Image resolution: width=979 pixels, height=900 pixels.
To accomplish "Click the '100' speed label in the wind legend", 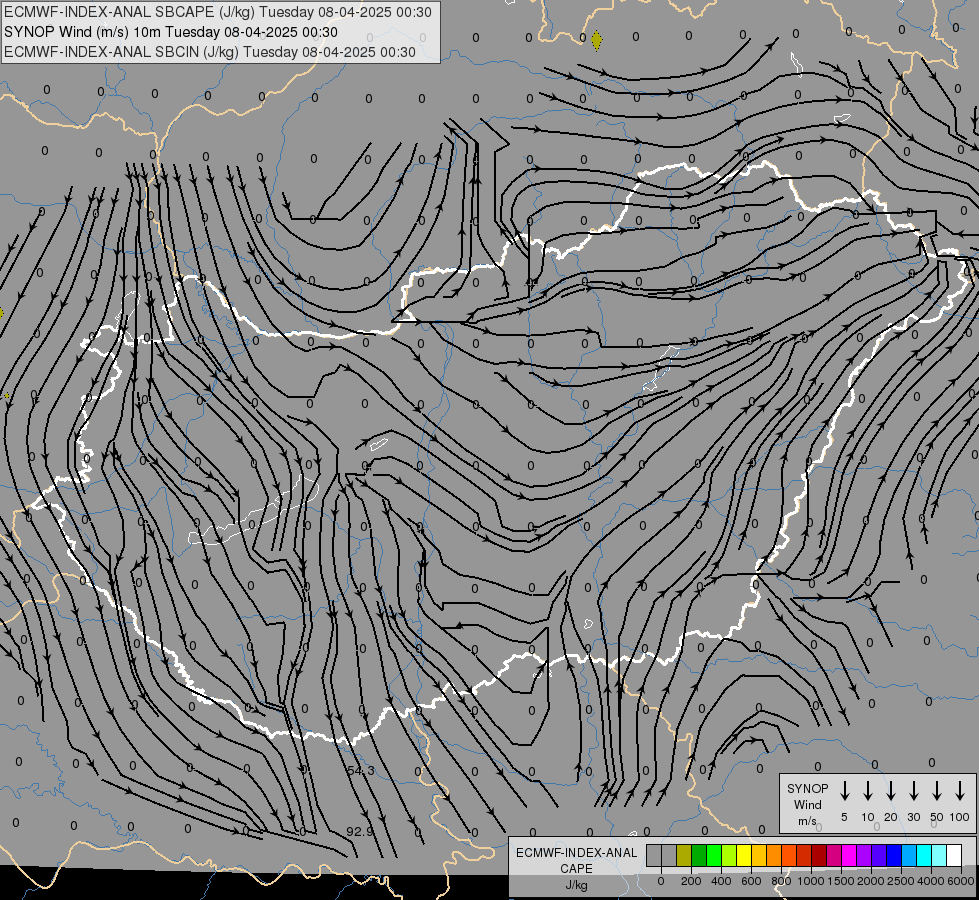I will coord(960,817).
